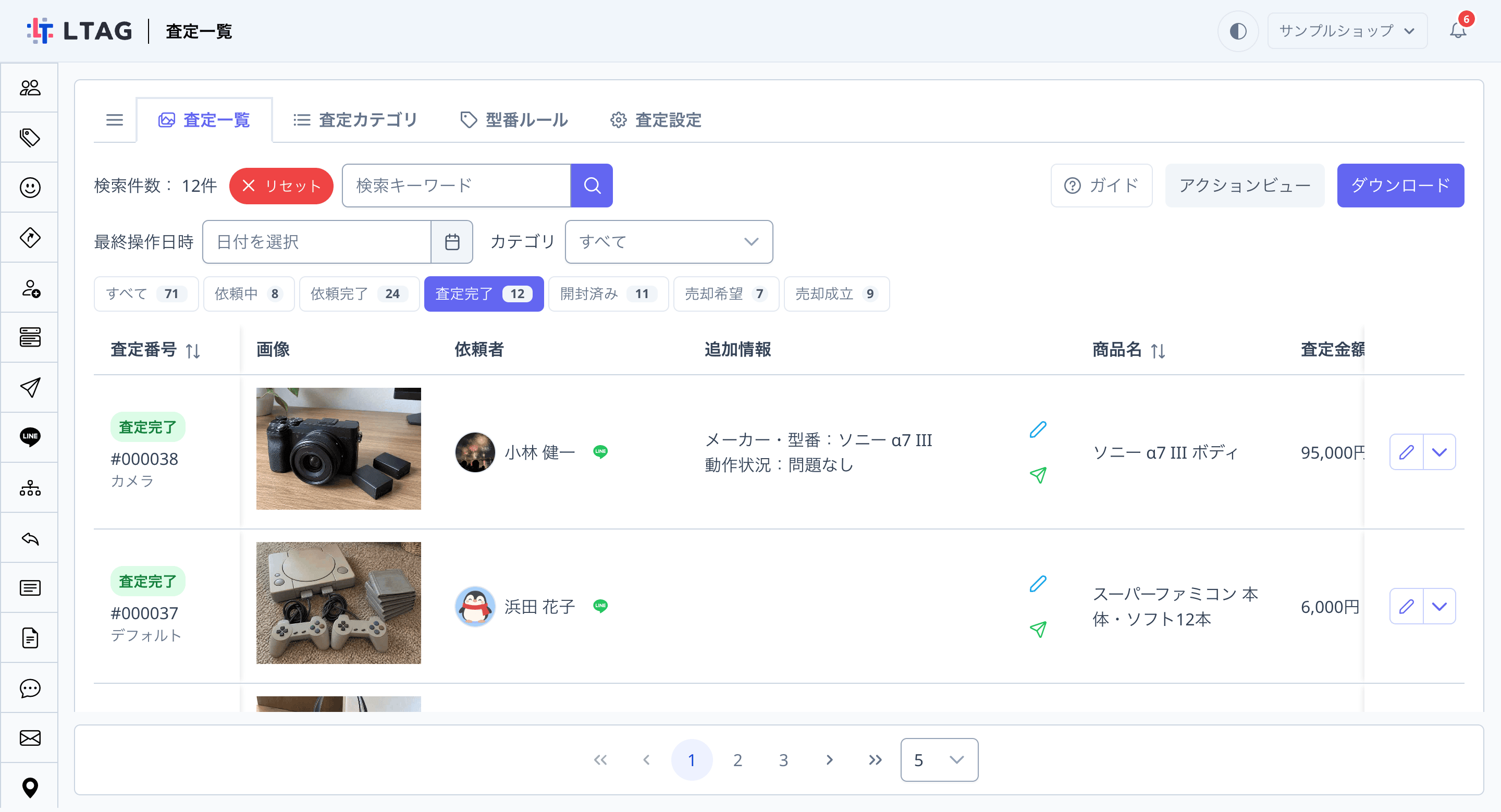Open the カテゴリ すべて dropdown
Viewport: 1501px width, 812px height.
tap(669, 242)
